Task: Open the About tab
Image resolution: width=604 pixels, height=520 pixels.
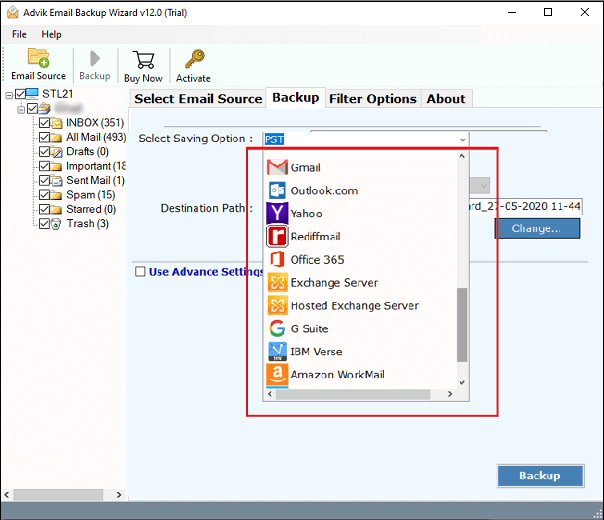Action: [x=446, y=99]
